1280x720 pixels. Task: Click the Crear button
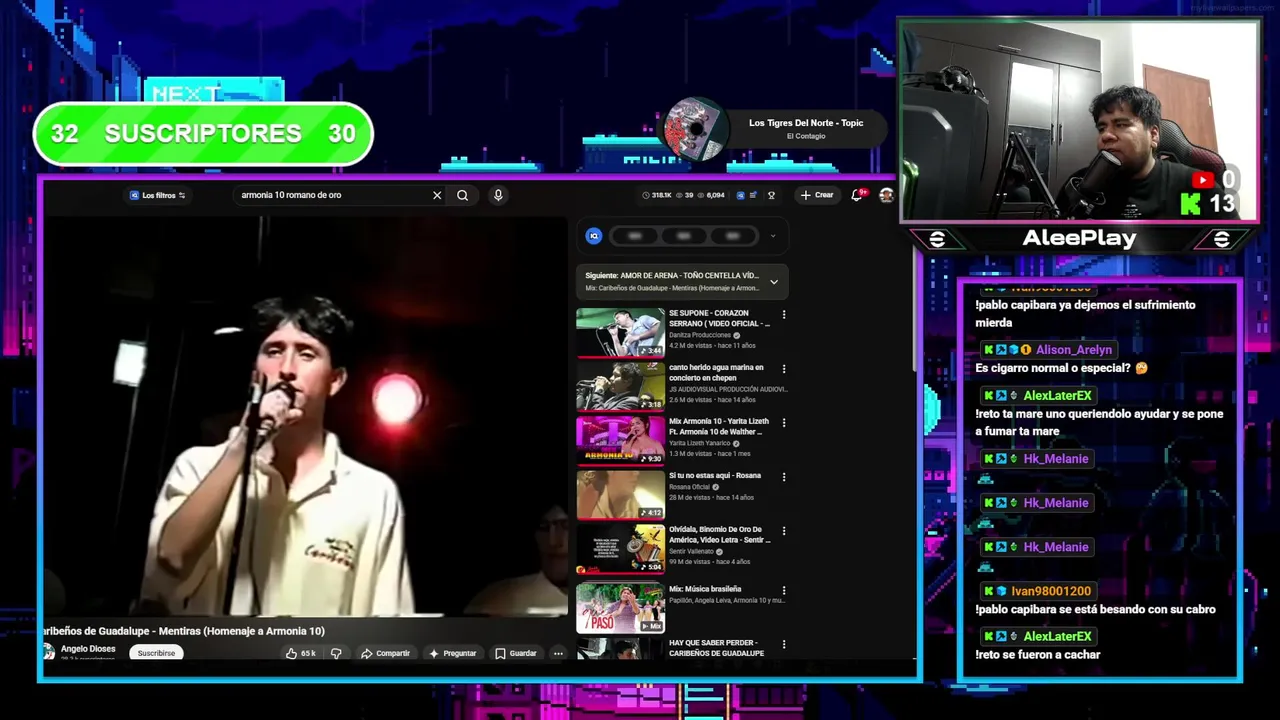coord(817,195)
